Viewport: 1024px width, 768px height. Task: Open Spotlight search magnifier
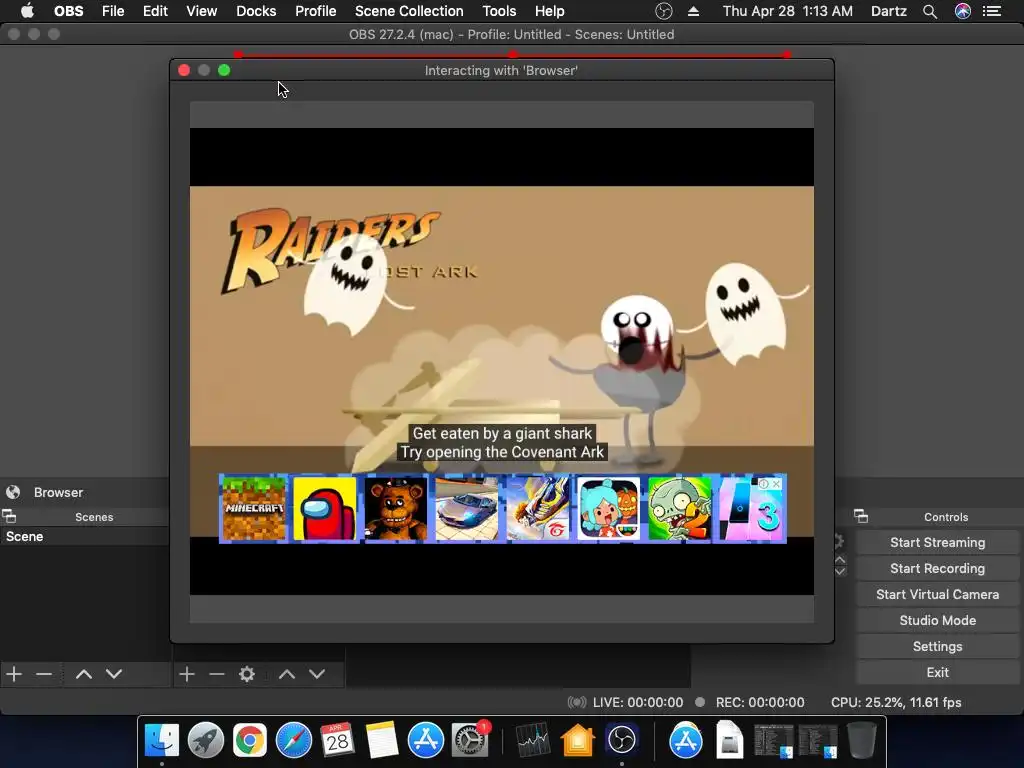[x=930, y=11]
